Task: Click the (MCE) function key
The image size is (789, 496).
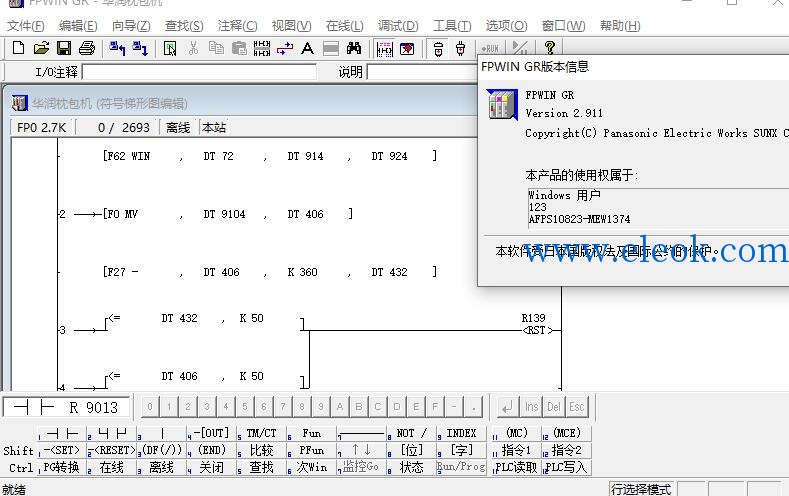Action: tap(566, 433)
